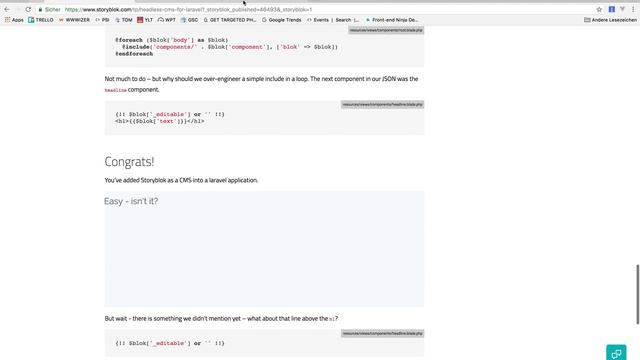
Task: Open the Google Trends bookmark
Action: (x=282, y=20)
